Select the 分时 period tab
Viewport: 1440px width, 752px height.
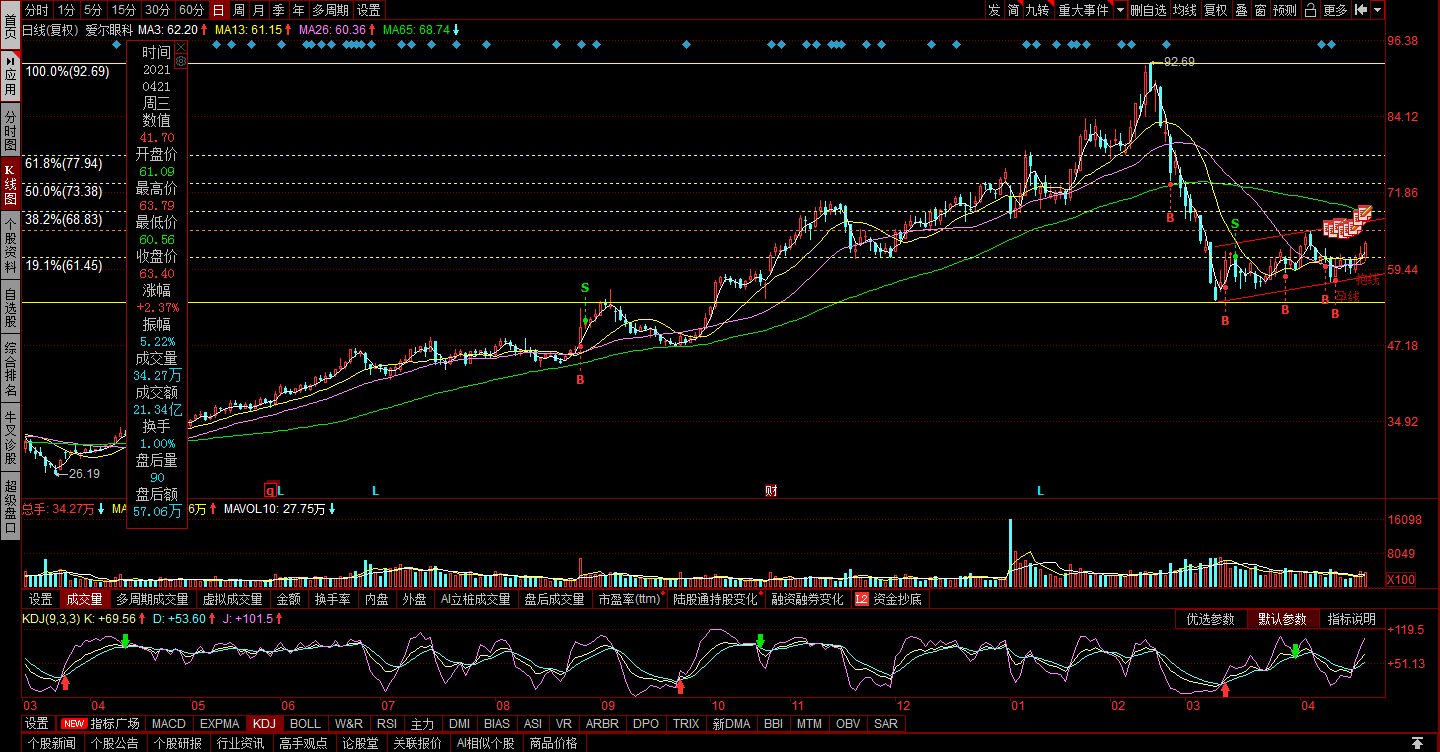click(x=36, y=10)
